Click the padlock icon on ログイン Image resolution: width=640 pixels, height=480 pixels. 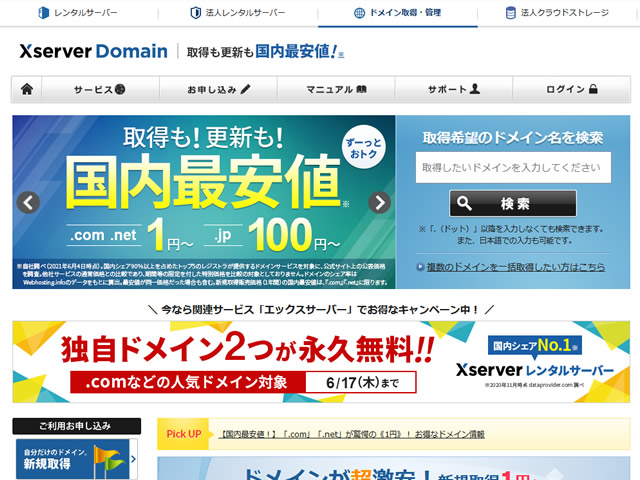[x=593, y=89]
